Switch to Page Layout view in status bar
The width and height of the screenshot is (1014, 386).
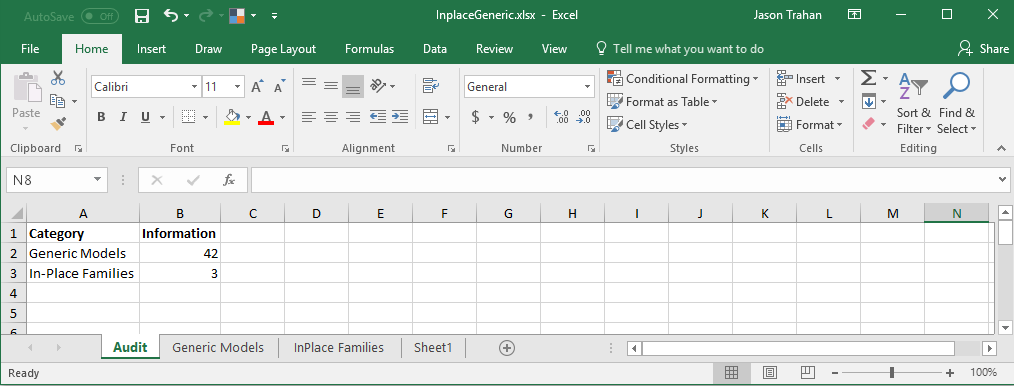pyautogui.click(x=770, y=372)
